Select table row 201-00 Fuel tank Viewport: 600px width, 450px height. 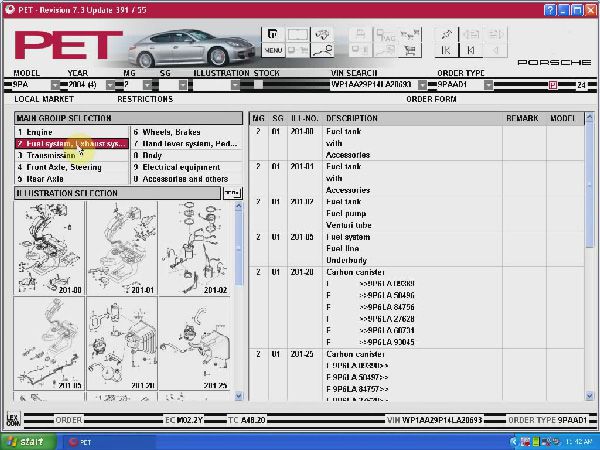[x=416, y=143]
